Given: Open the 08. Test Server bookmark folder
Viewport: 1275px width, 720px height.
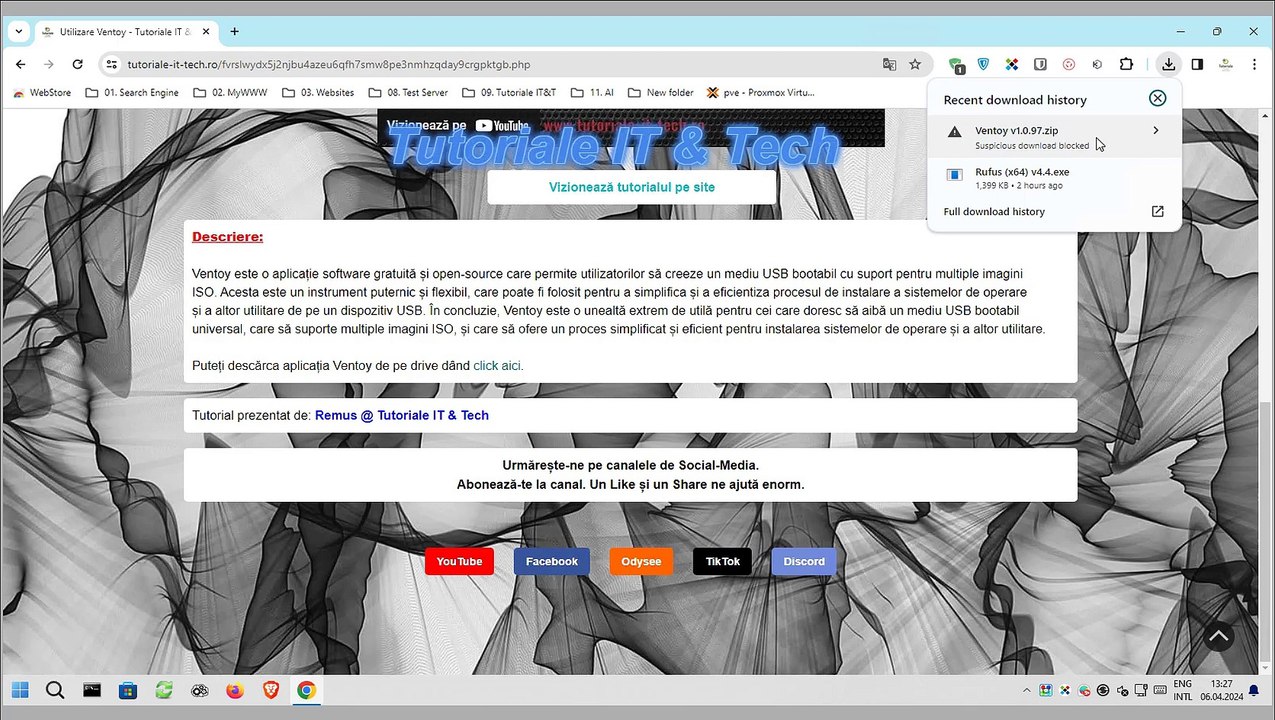Looking at the screenshot, I should click(408, 93).
